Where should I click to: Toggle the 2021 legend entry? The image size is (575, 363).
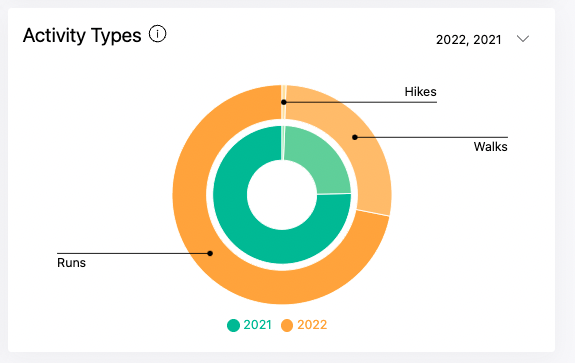coord(249,325)
